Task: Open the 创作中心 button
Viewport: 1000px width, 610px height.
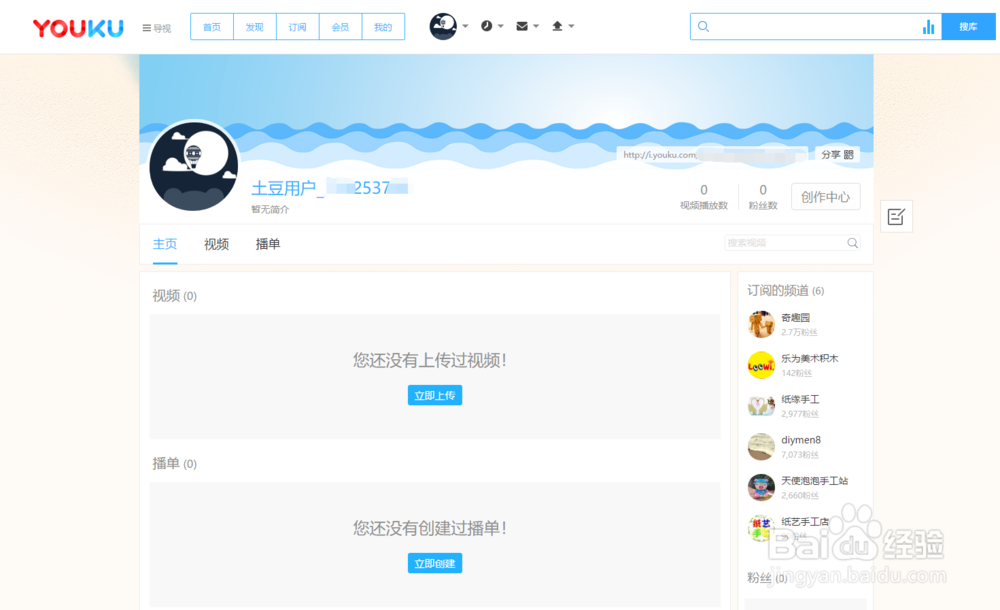Action: tap(825, 197)
